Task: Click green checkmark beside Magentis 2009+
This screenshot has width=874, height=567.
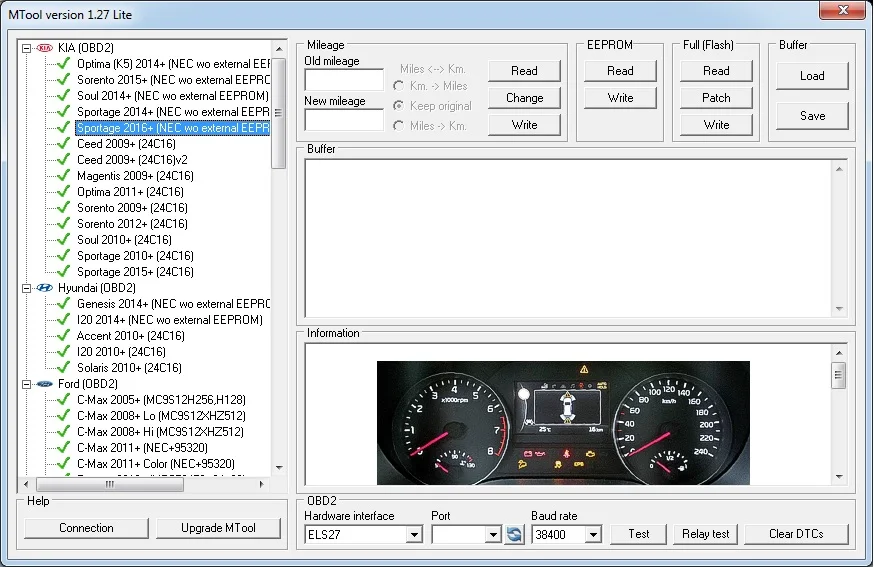Action: pyautogui.click(x=64, y=176)
